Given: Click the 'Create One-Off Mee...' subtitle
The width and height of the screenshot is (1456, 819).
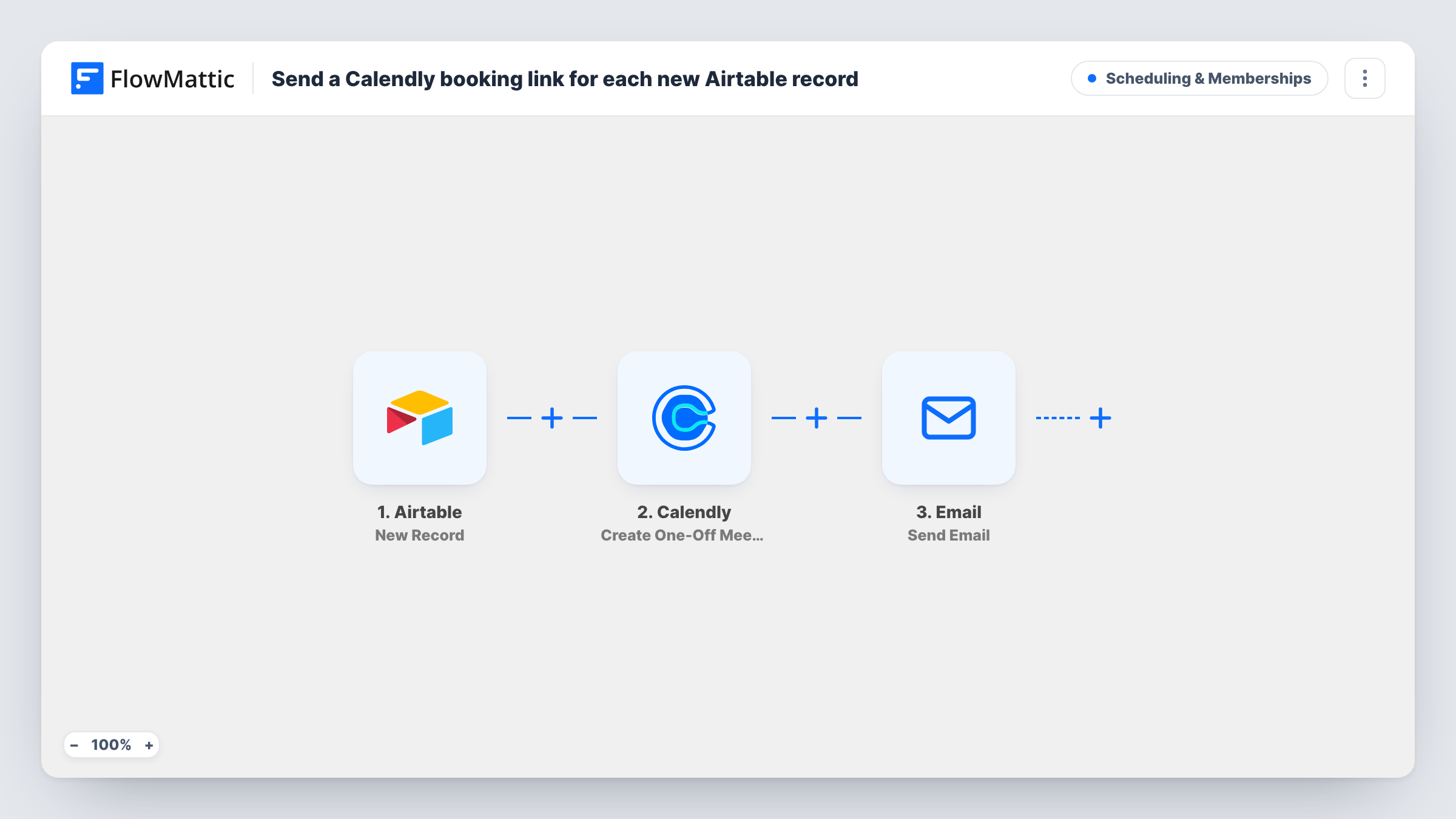Looking at the screenshot, I should pyautogui.click(x=682, y=535).
